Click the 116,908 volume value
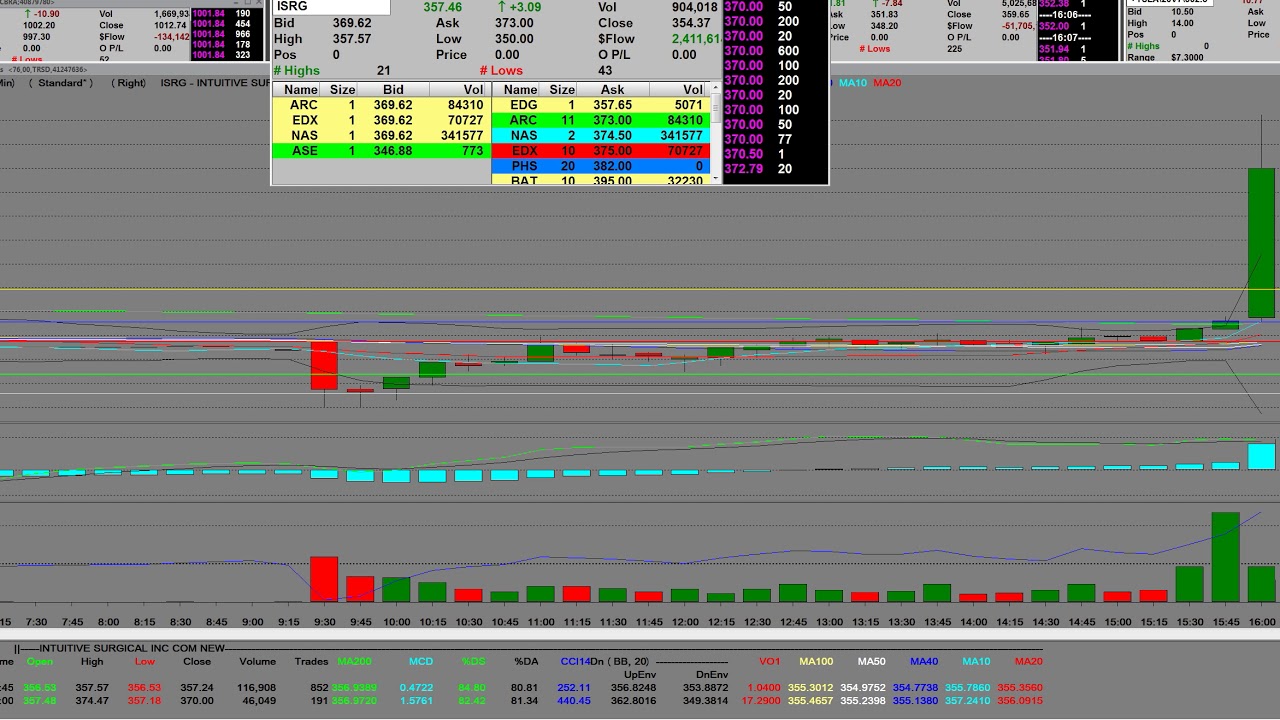The width and height of the screenshot is (1280, 720). (x=257, y=688)
